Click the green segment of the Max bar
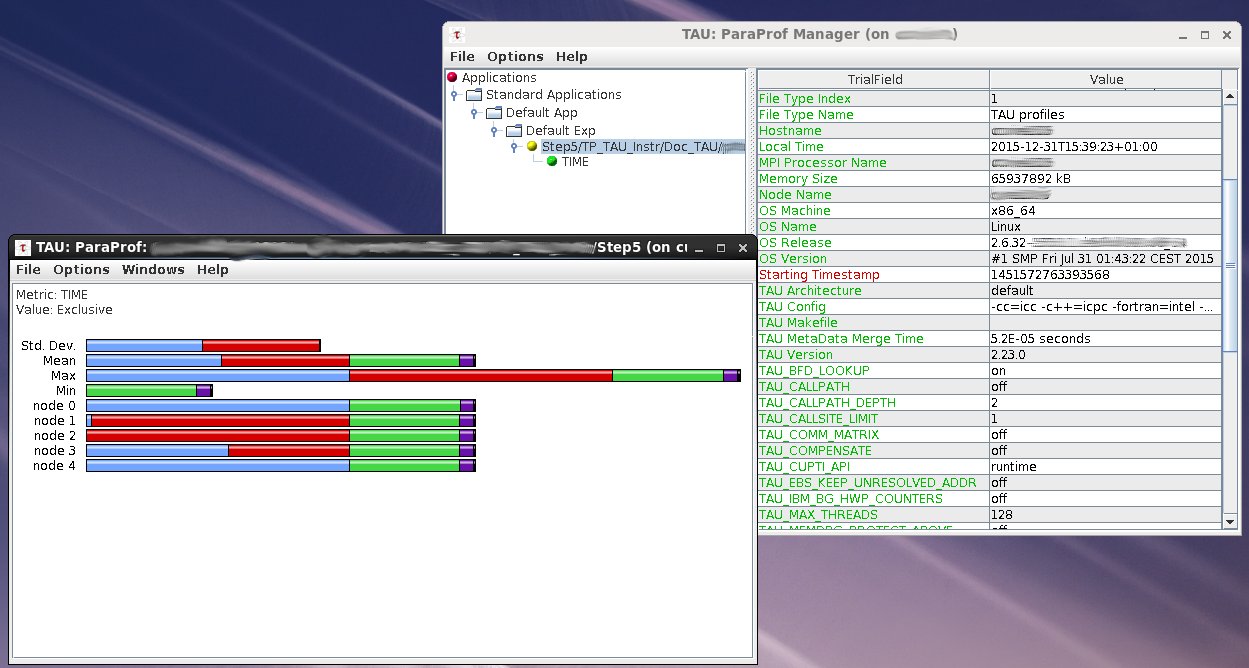 [668, 375]
